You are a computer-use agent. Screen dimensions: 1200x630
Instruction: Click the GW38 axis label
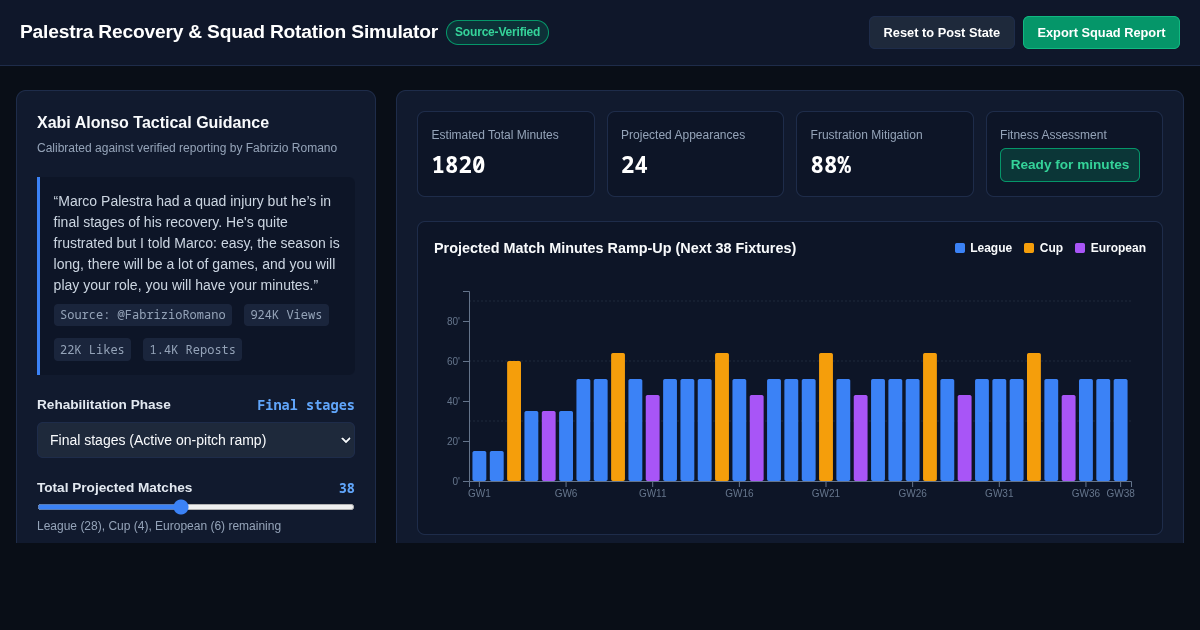tap(1120, 493)
